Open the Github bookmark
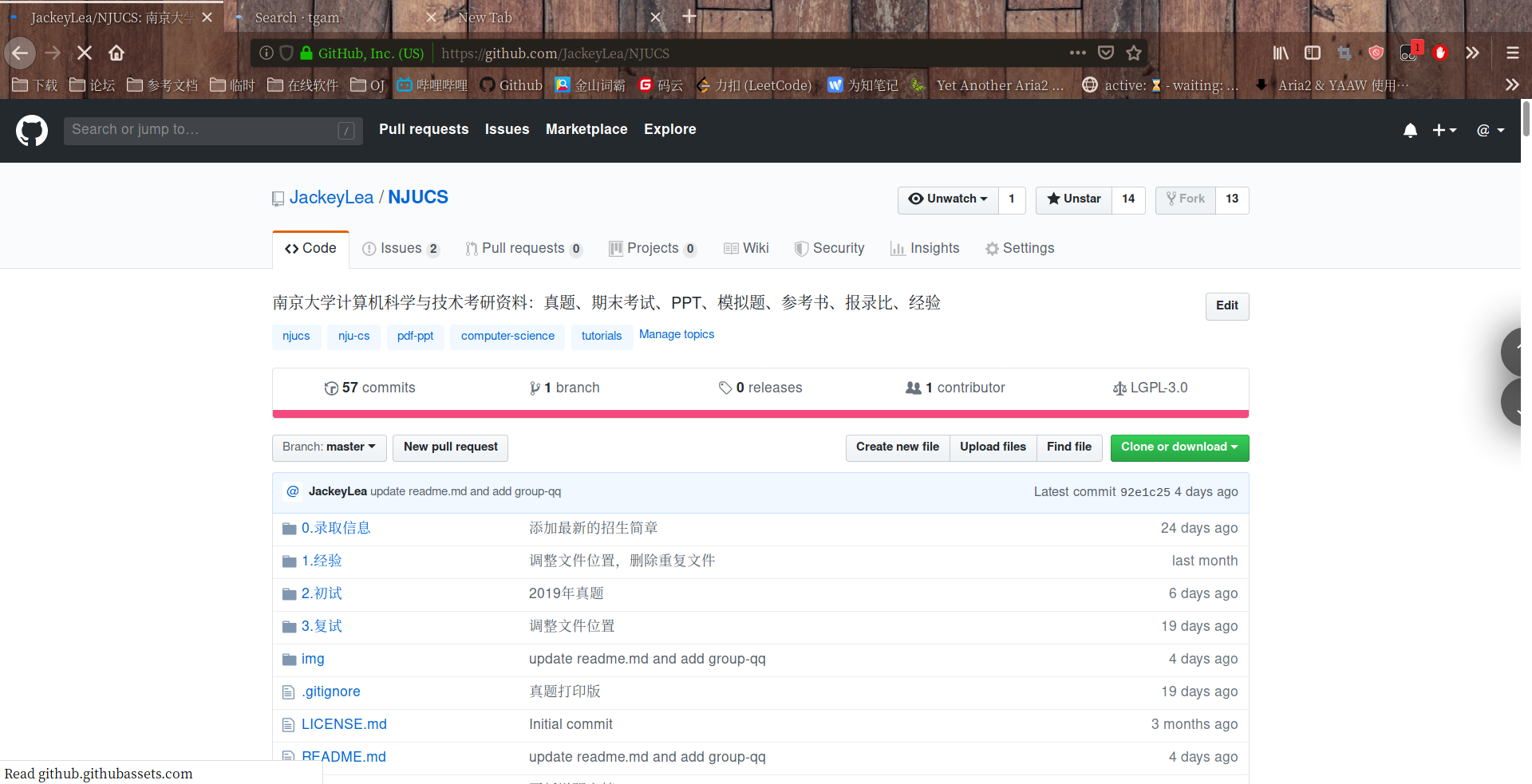 pyautogui.click(x=511, y=85)
